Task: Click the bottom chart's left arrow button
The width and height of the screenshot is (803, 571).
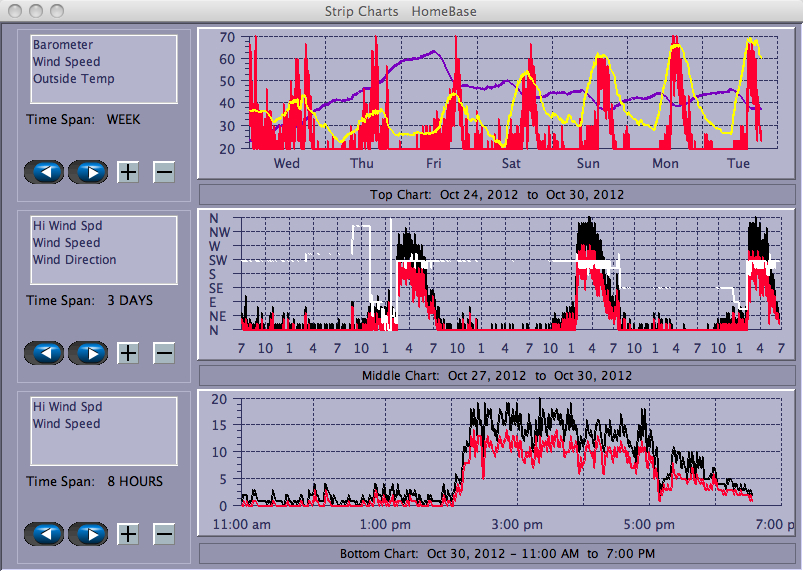Action: [45, 534]
